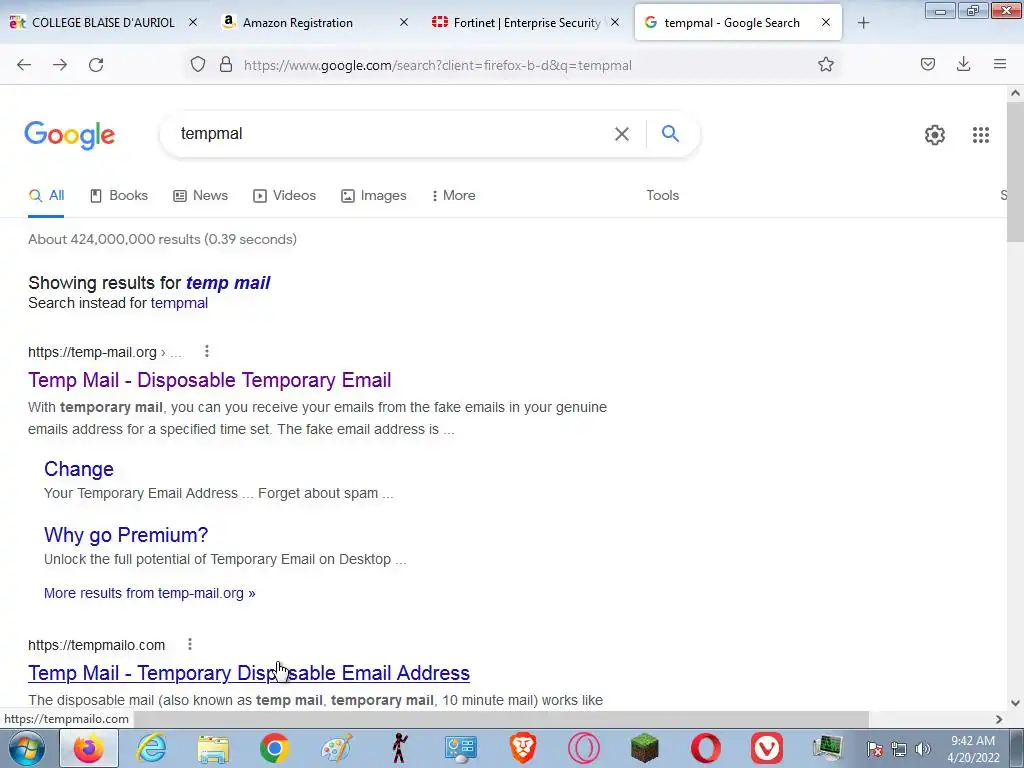The height and width of the screenshot is (768, 1024).
Task: Open the Opera GX outline icon on taskbar
Action: [583, 748]
